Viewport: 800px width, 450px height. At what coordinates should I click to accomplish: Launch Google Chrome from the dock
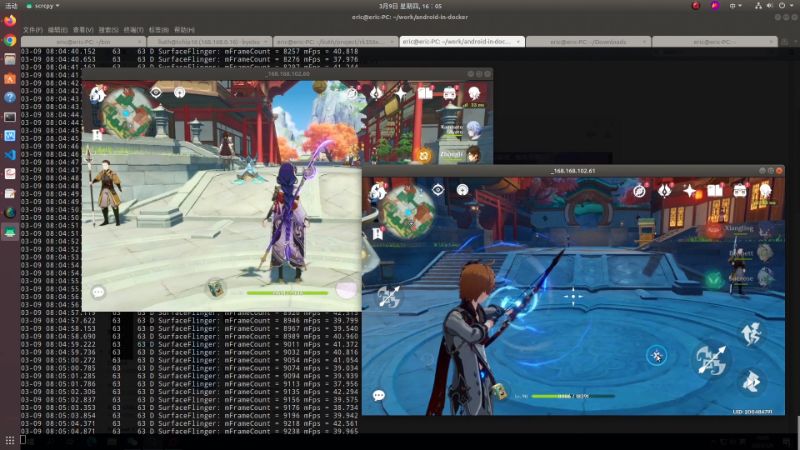point(10,40)
